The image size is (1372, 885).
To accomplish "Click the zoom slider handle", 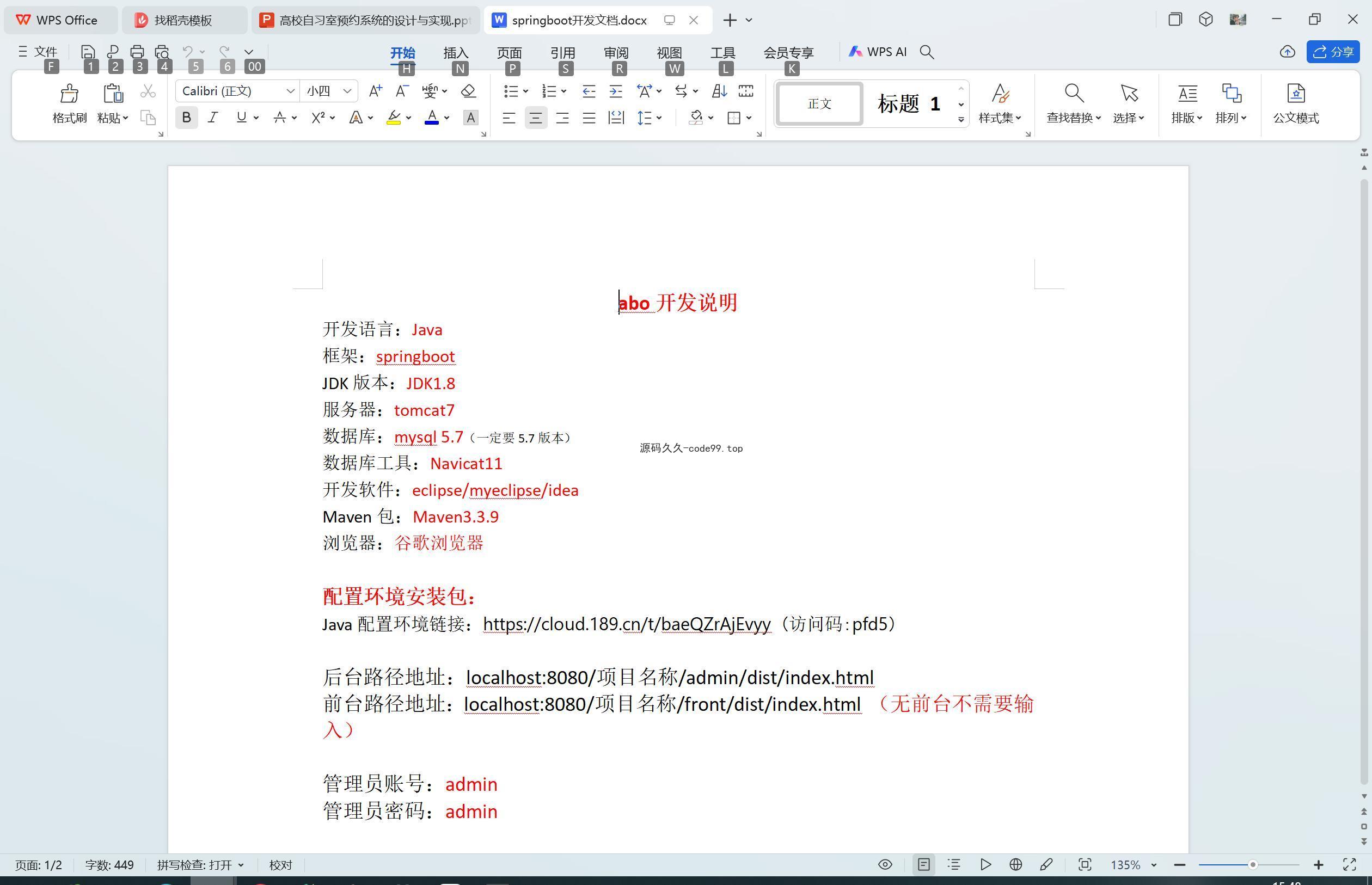I will pos(1252,864).
